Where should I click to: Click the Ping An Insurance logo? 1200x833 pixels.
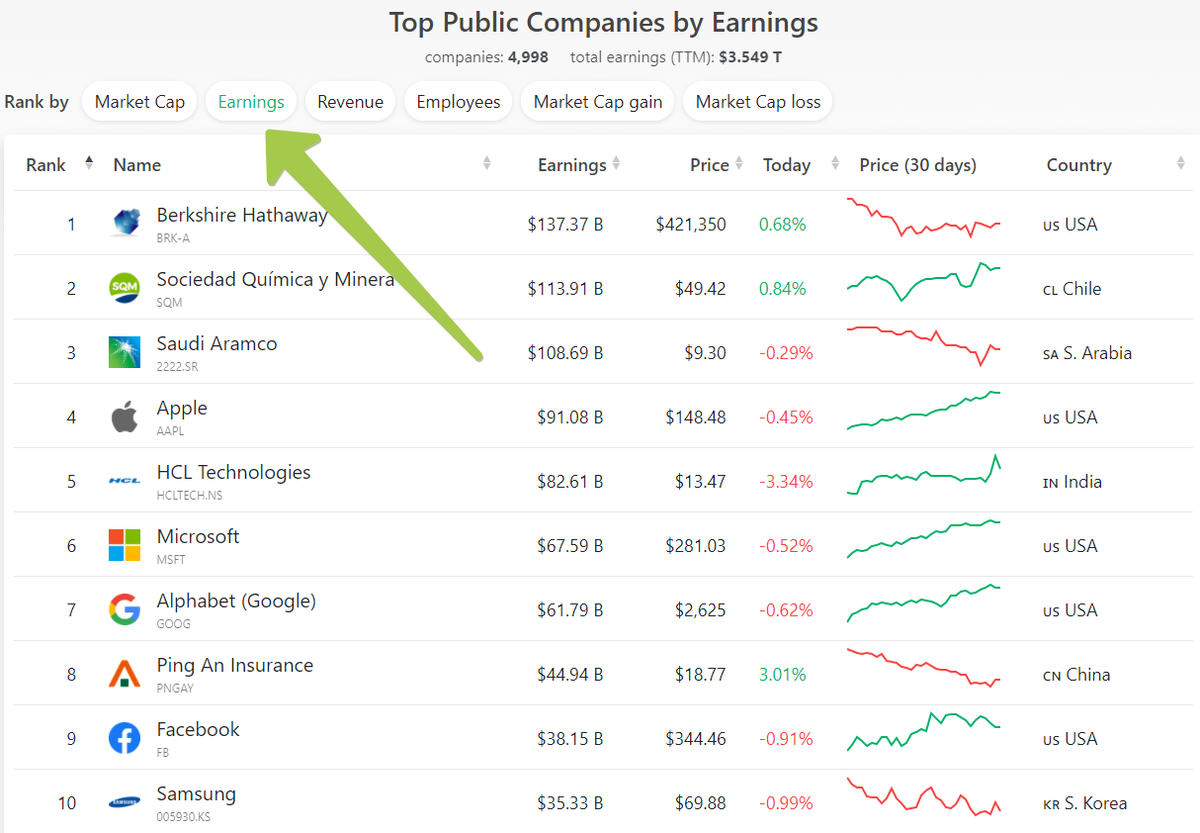(x=125, y=674)
